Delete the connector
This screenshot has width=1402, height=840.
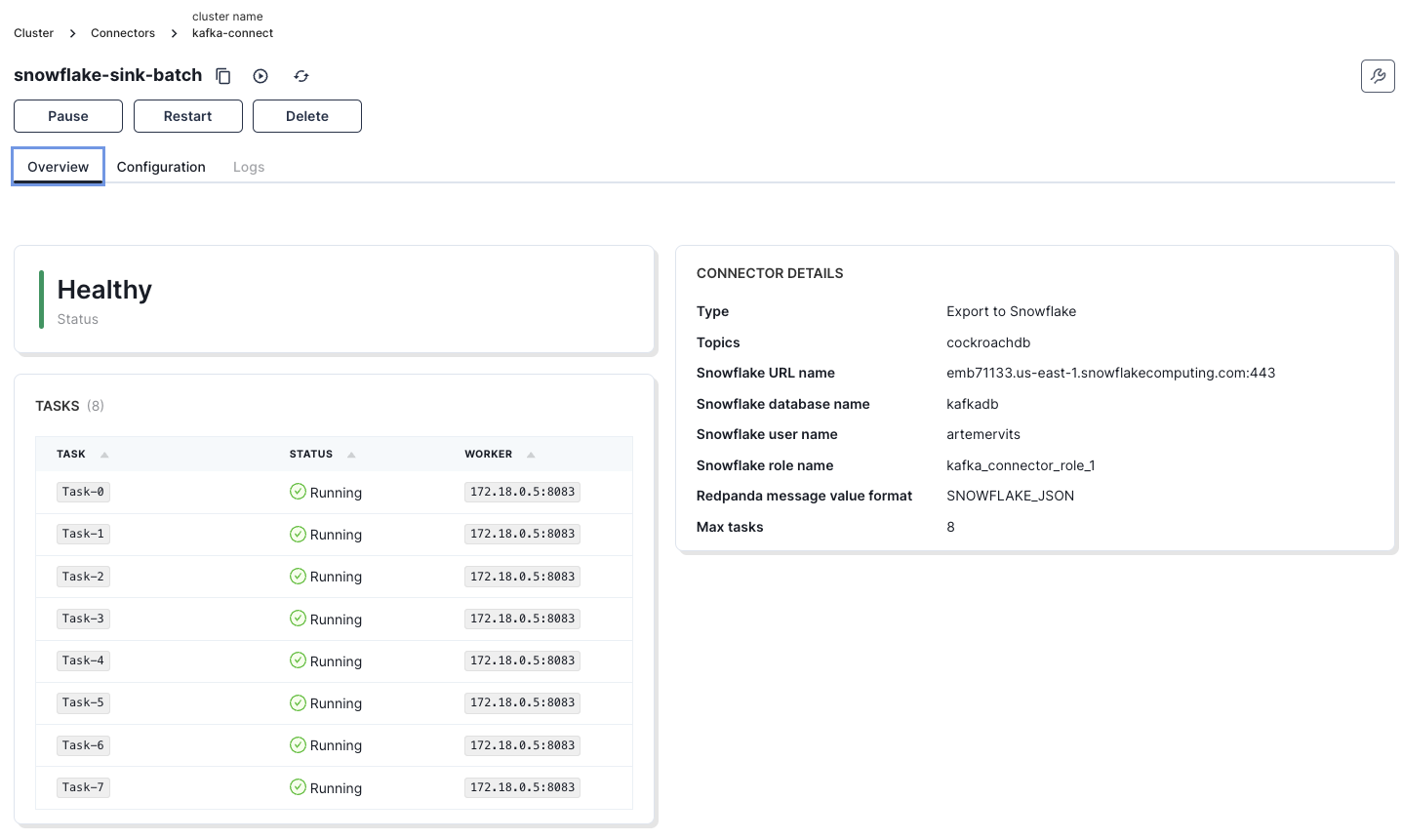307,116
